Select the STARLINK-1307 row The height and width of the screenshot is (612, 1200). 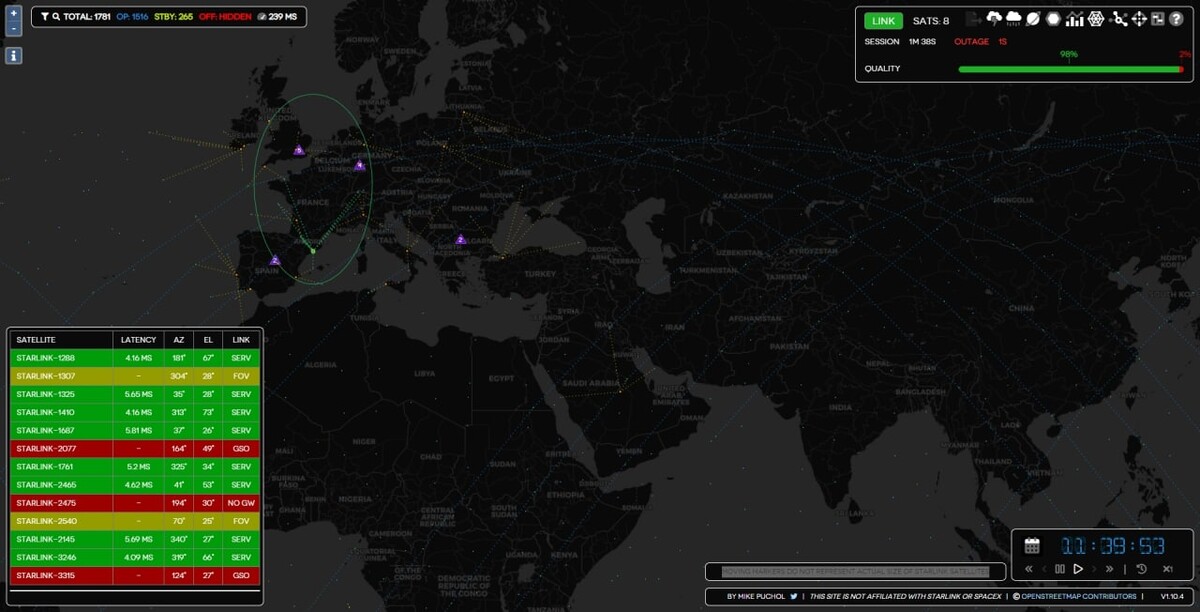coord(135,376)
